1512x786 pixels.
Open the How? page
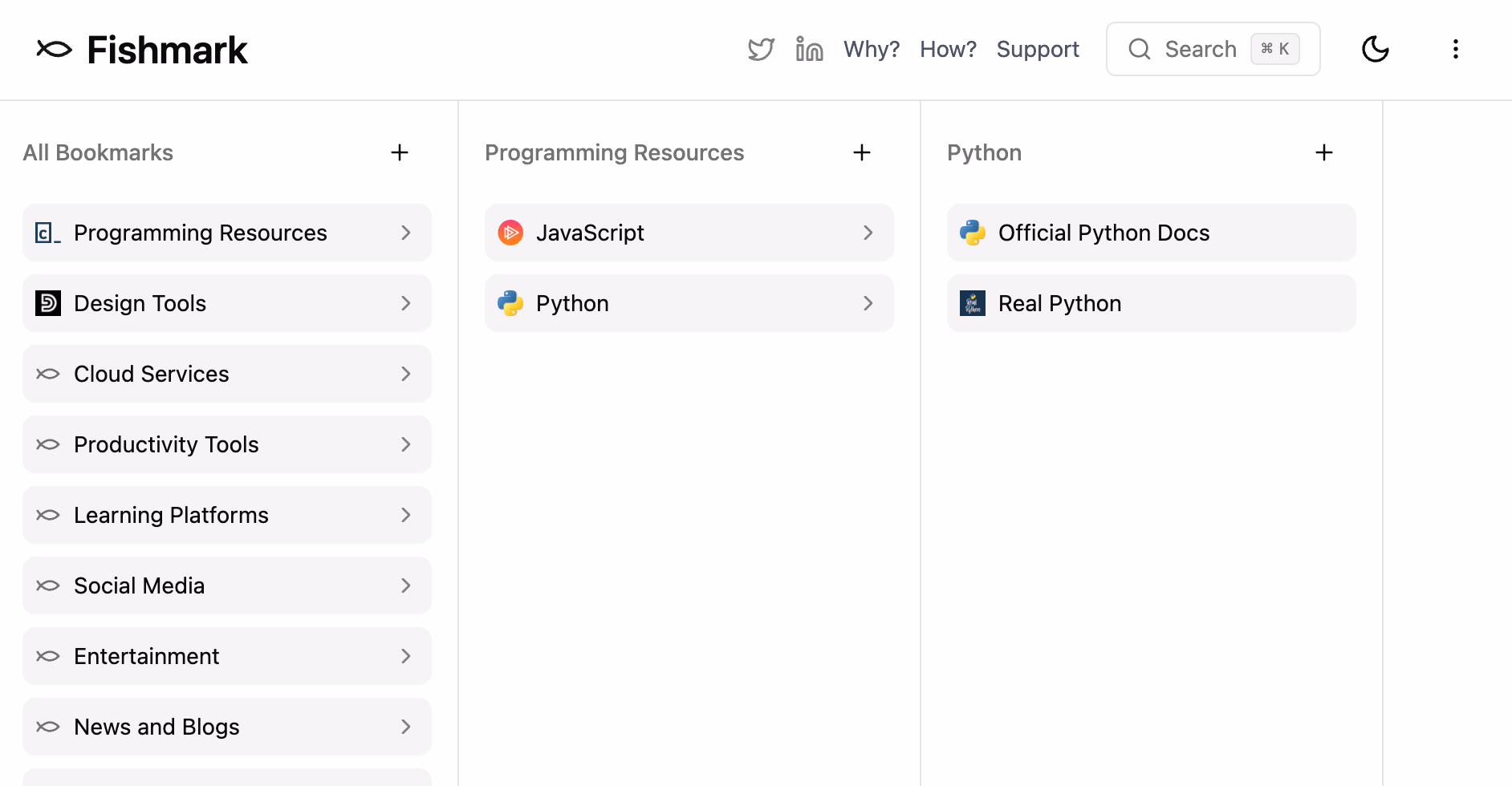click(x=948, y=50)
